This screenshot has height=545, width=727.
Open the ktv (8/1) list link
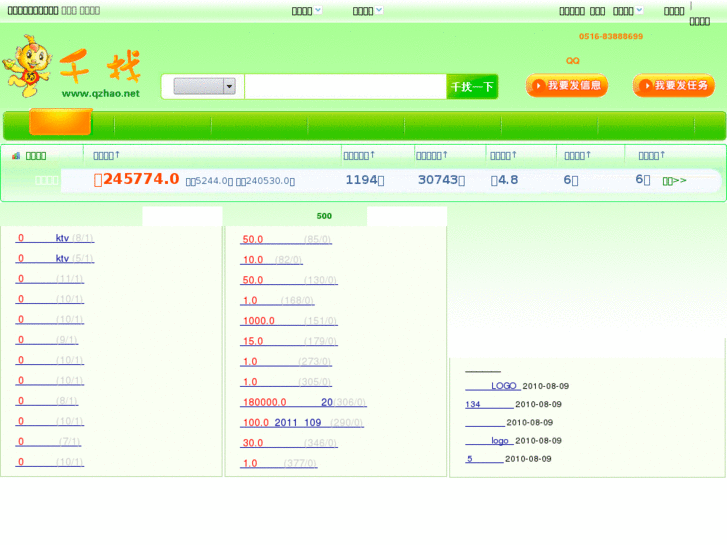[x=55, y=238]
